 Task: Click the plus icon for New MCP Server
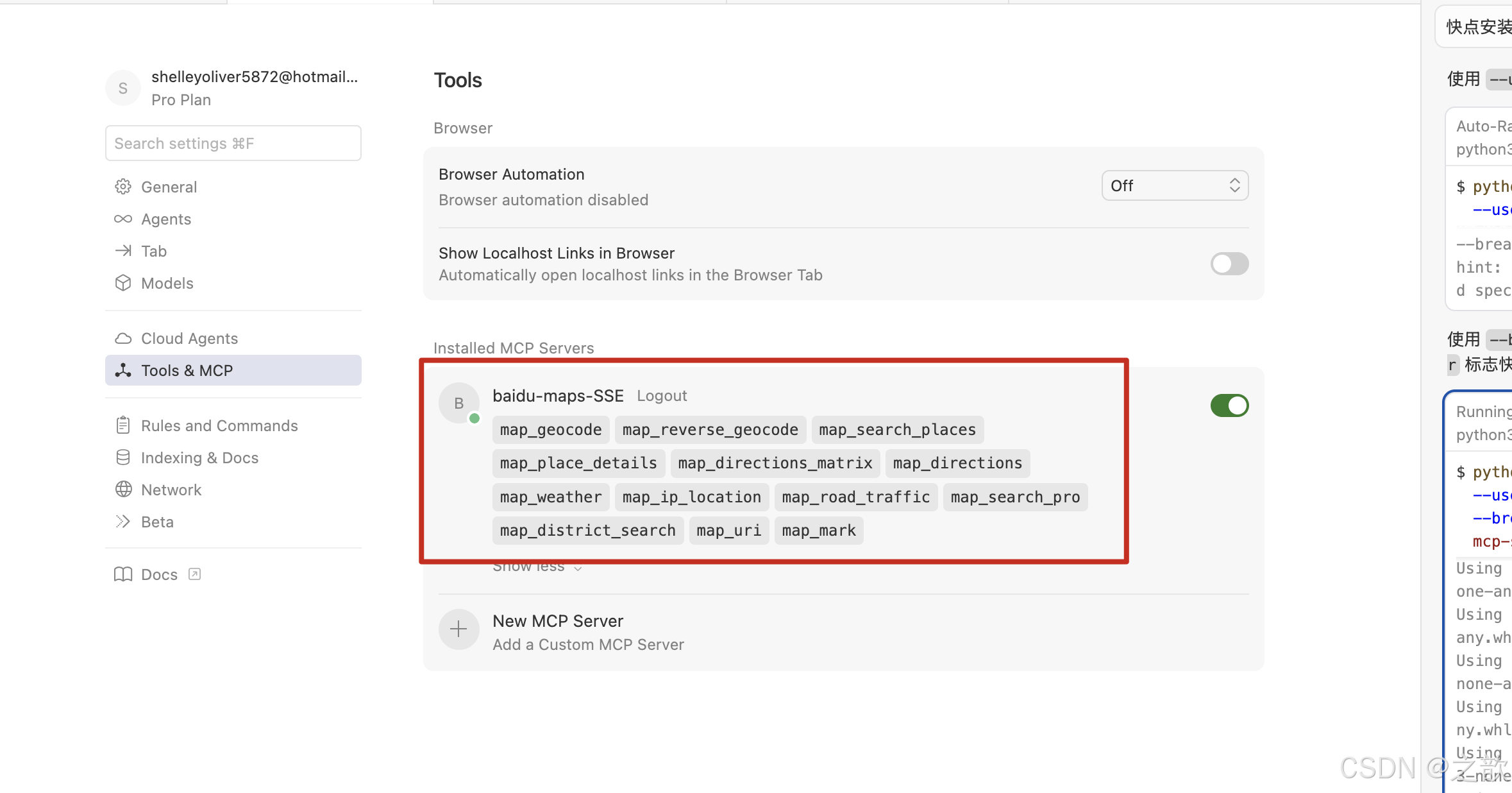coord(458,629)
